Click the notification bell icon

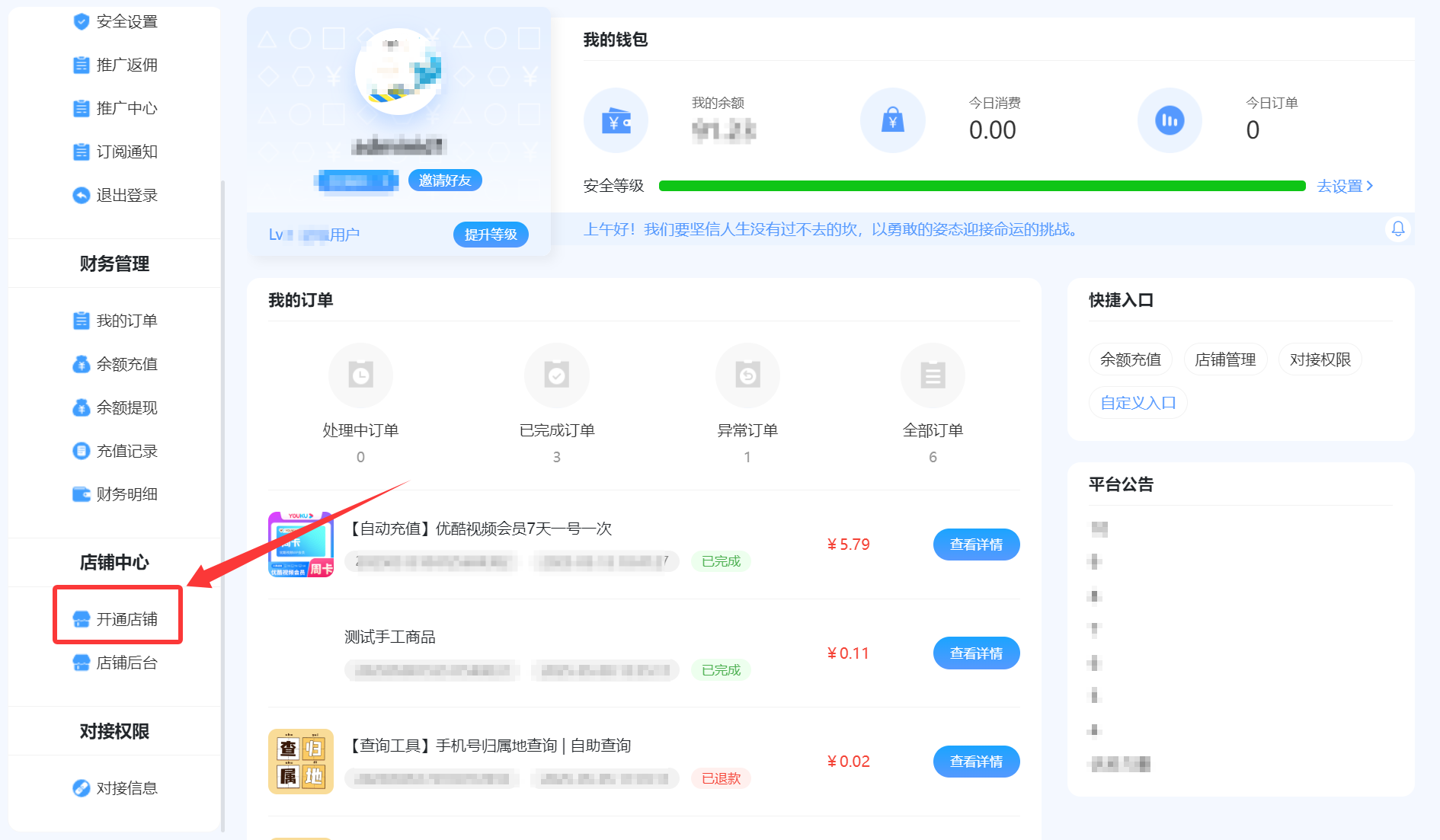(1398, 228)
